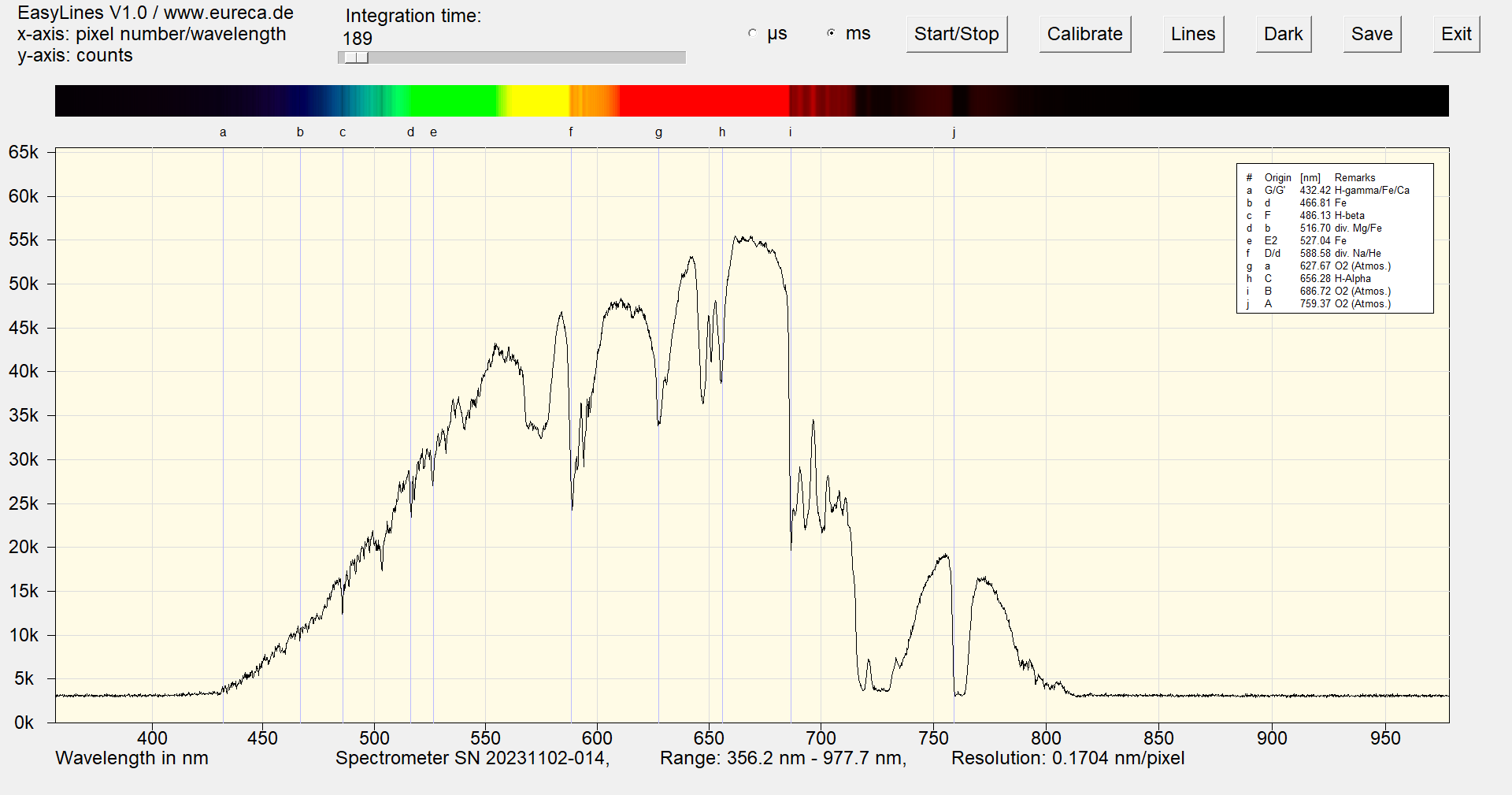Click the Start/Stop button
This screenshot has width=1512, height=795.
click(x=957, y=34)
